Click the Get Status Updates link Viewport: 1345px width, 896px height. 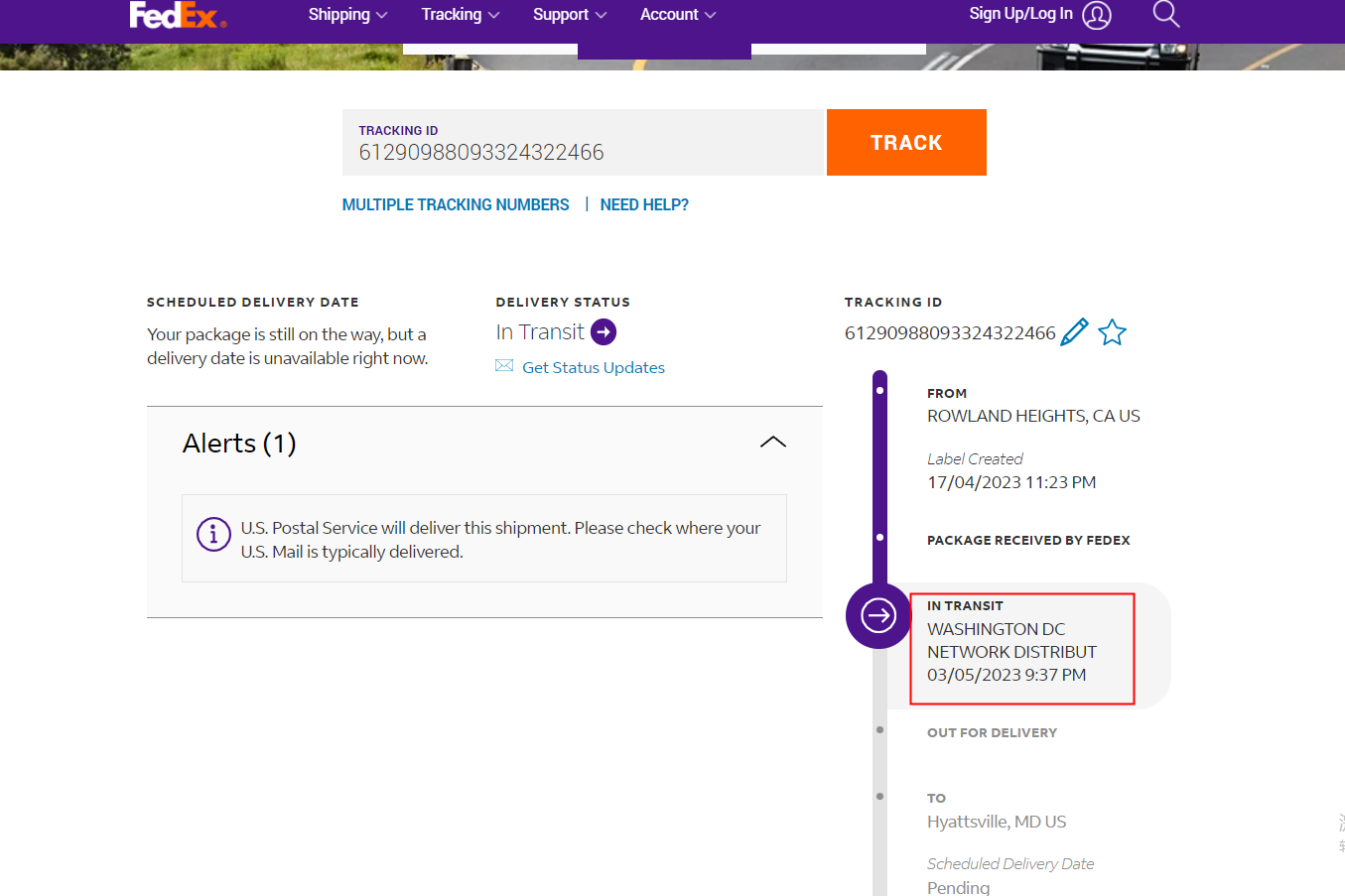coord(594,367)
